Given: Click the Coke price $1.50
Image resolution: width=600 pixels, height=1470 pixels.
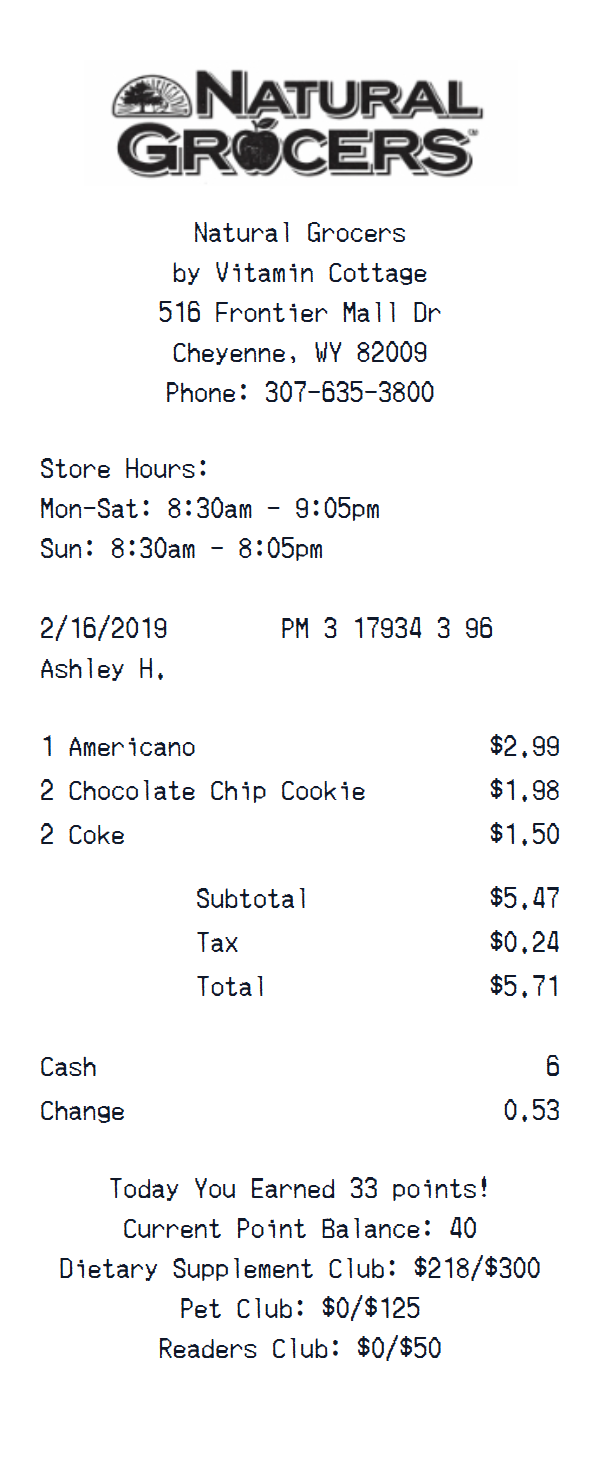Looking at the screenshot, I should click(524, 835).
